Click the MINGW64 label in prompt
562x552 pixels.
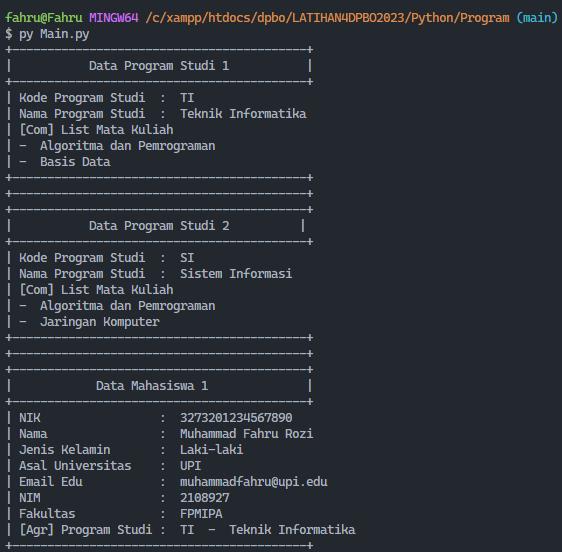coord(114,18)
